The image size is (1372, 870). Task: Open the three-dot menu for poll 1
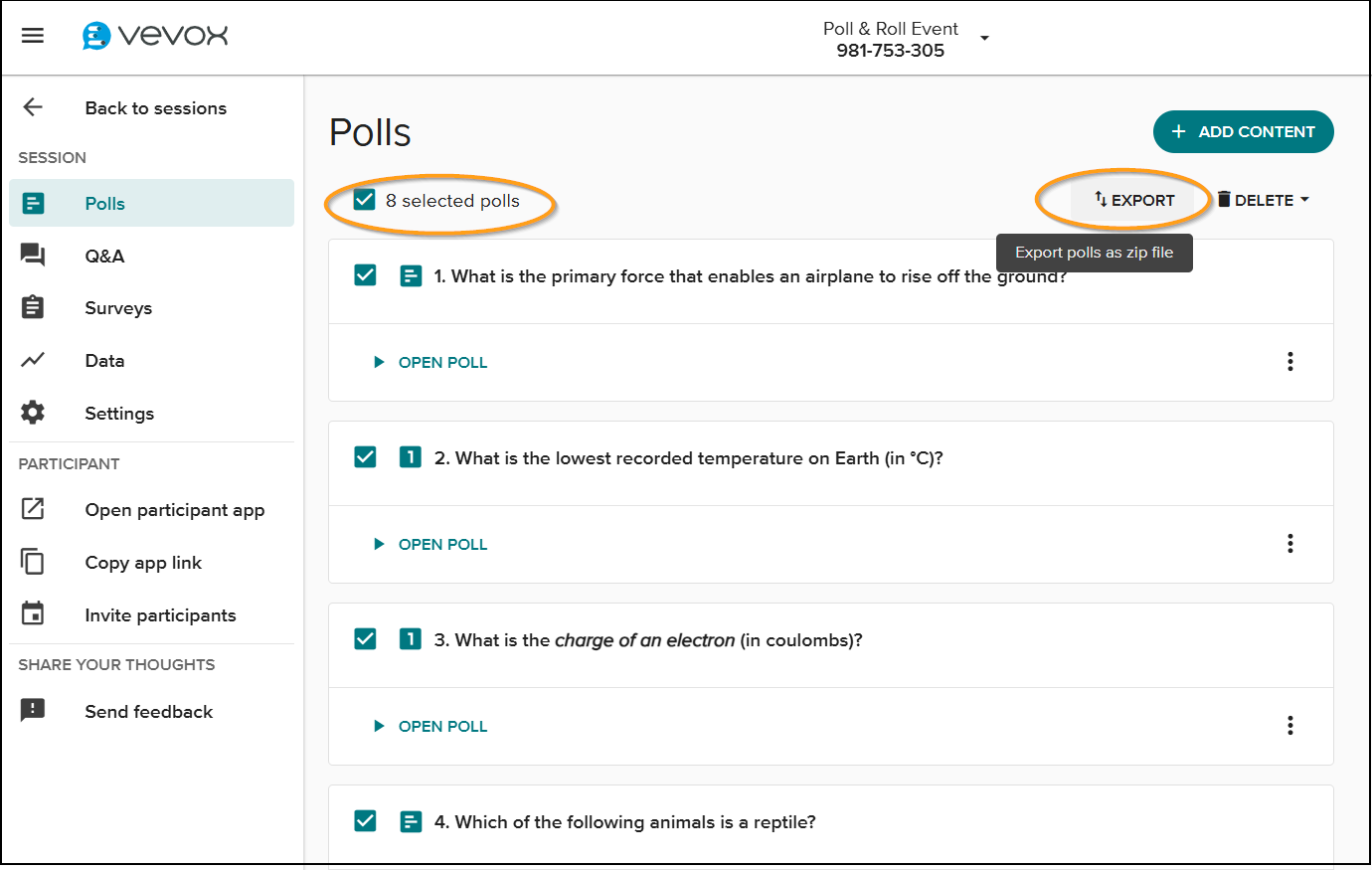[x=1290, y=362]
